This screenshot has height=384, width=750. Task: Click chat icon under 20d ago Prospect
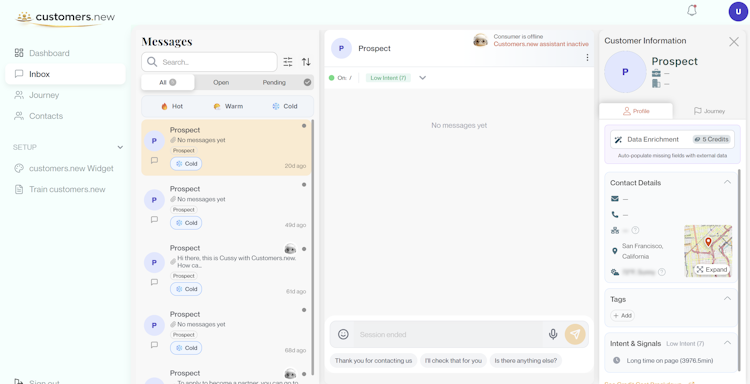[154, 161]
